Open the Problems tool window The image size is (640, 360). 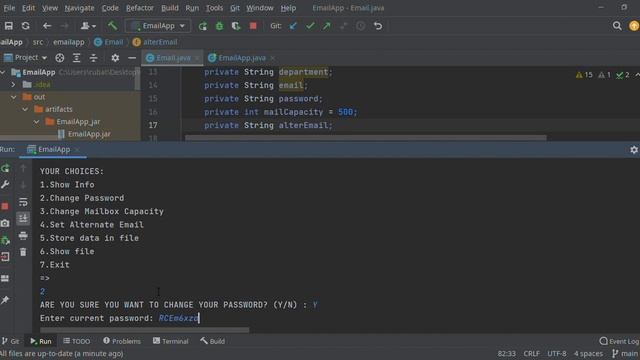122,341
